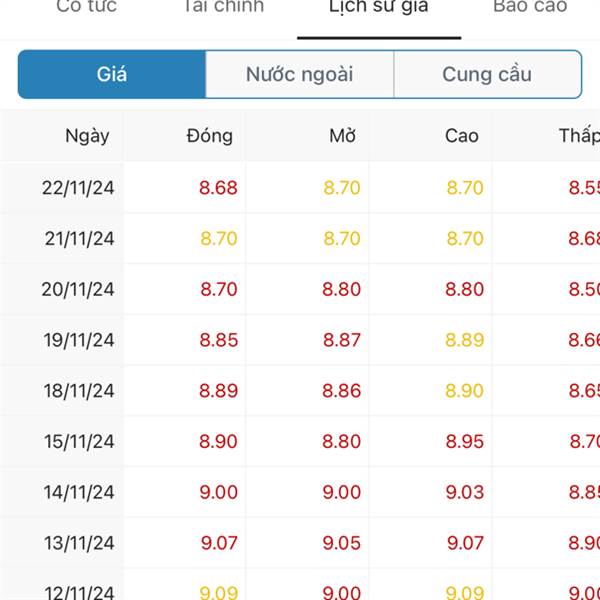Open the Báo cáo tab
Image resolution: width=600 pixels, height=600 pixels.
tap(530, 6)
